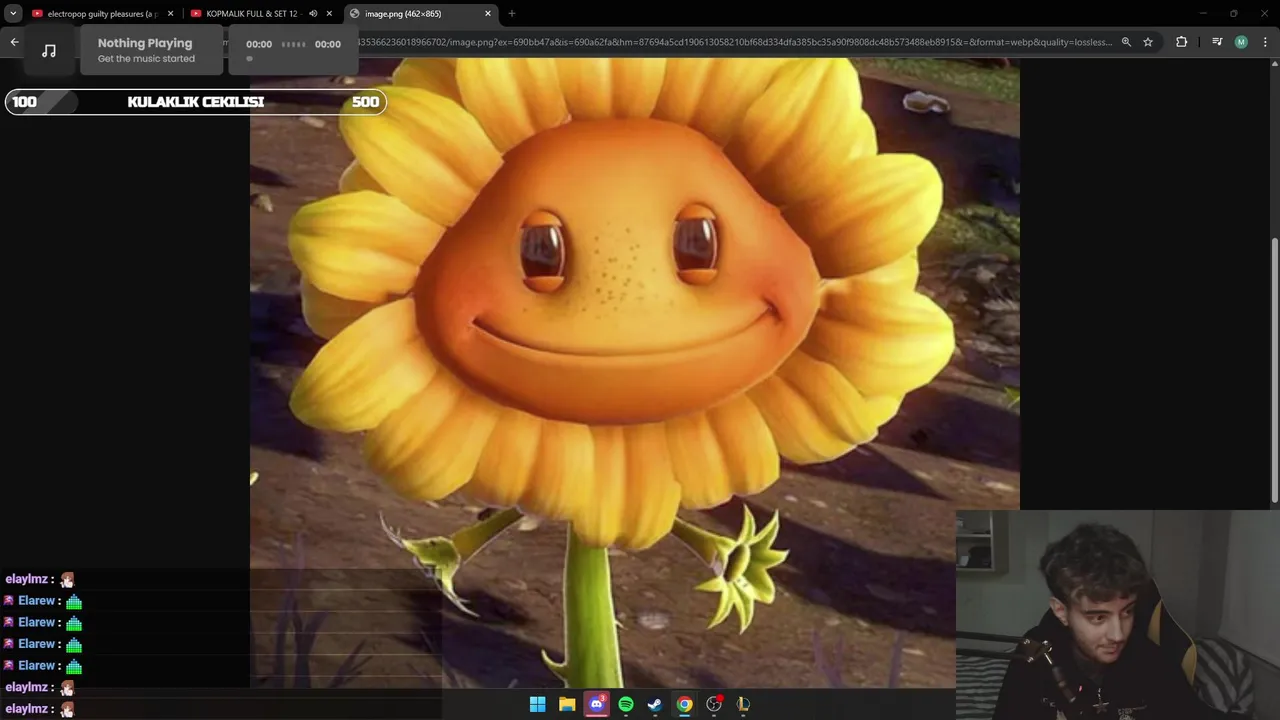Switch to Google Chrome on the taskbar
Screen dimensions: 1280x720
click(x=684, y=704)
